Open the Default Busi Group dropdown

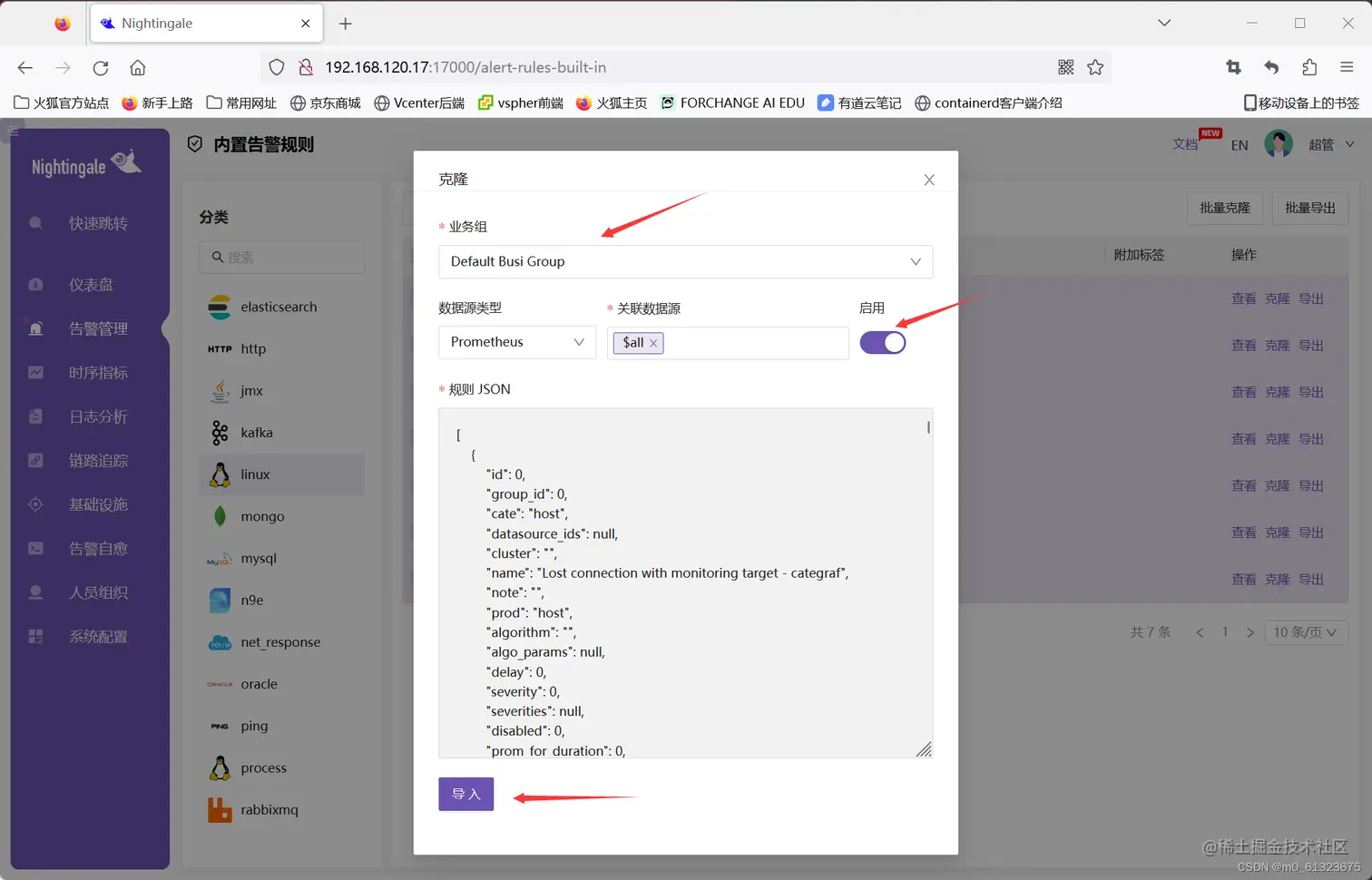coord(685,261)
